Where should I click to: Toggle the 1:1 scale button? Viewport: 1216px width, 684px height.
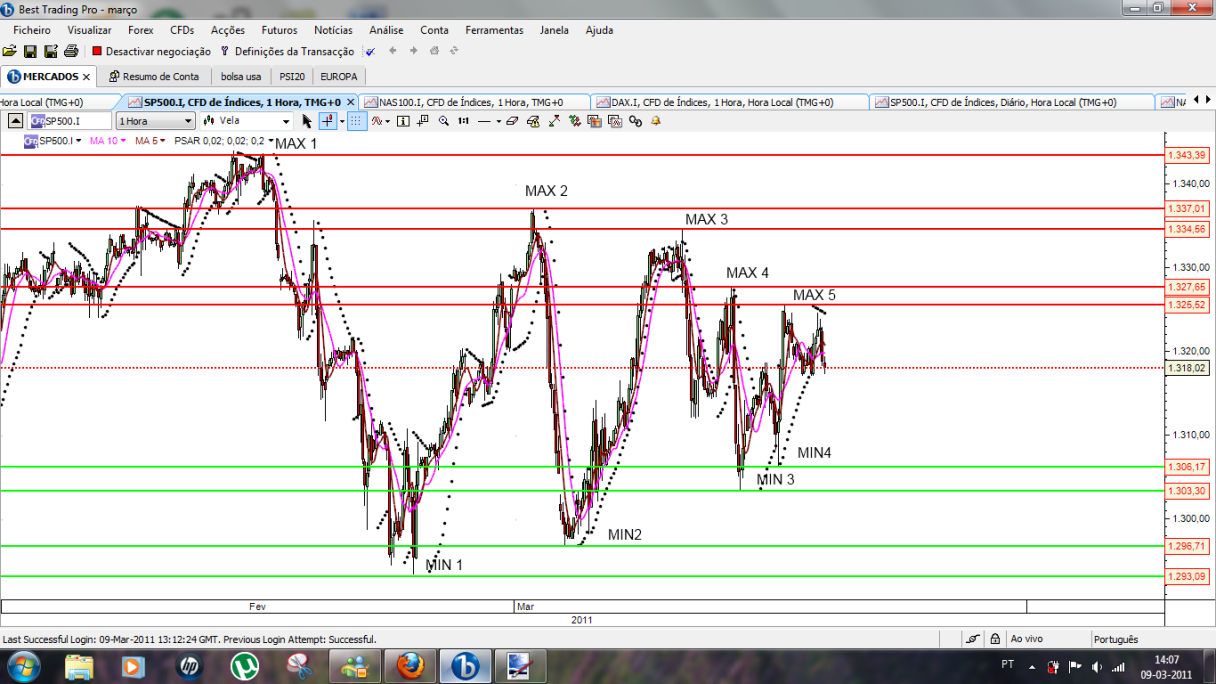pos(464,121)
